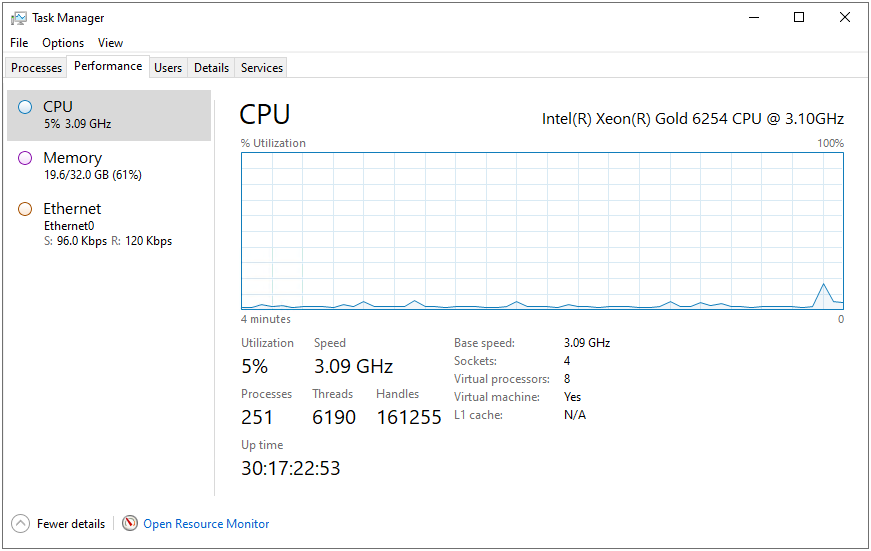Click the orange Ethernet circle icon
Image resolution: width=871 pixels, height=551 pixels.
coord(25,209)
